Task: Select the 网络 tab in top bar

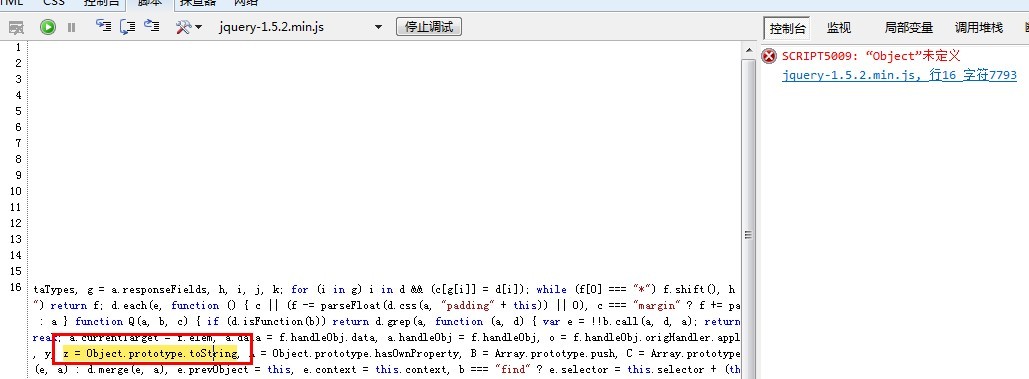Action: pyautogui.click(x=245, y=3)
